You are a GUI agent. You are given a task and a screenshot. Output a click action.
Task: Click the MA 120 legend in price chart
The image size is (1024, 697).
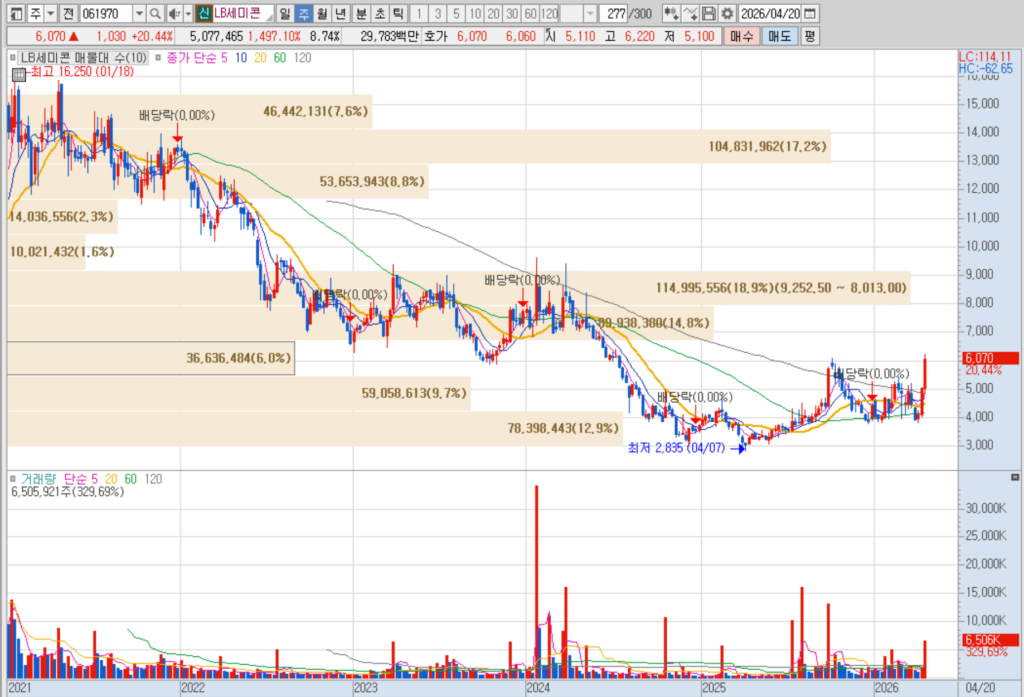(x=302, y=58)
